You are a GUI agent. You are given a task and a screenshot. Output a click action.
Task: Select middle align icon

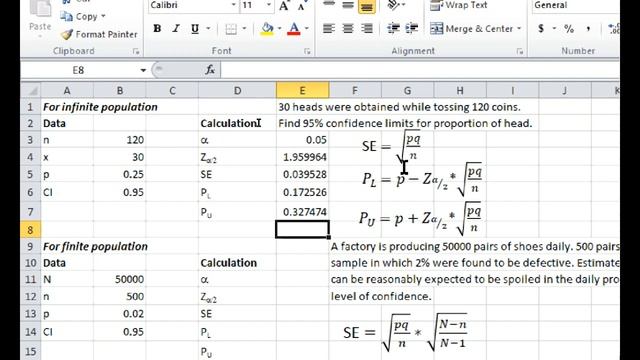[x=348, y=5]
